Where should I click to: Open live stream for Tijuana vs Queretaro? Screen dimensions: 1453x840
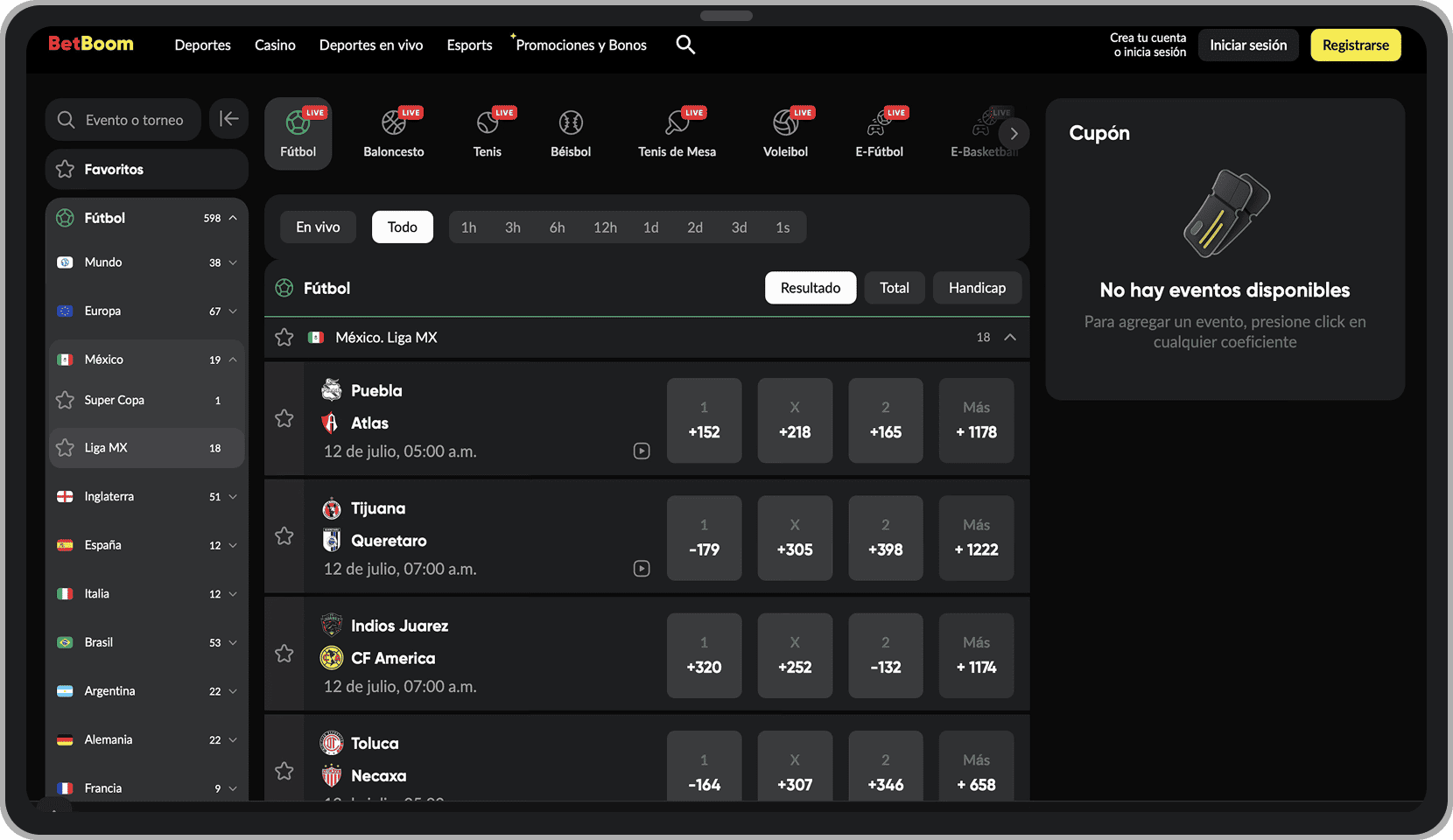click(x=642, y=569)
